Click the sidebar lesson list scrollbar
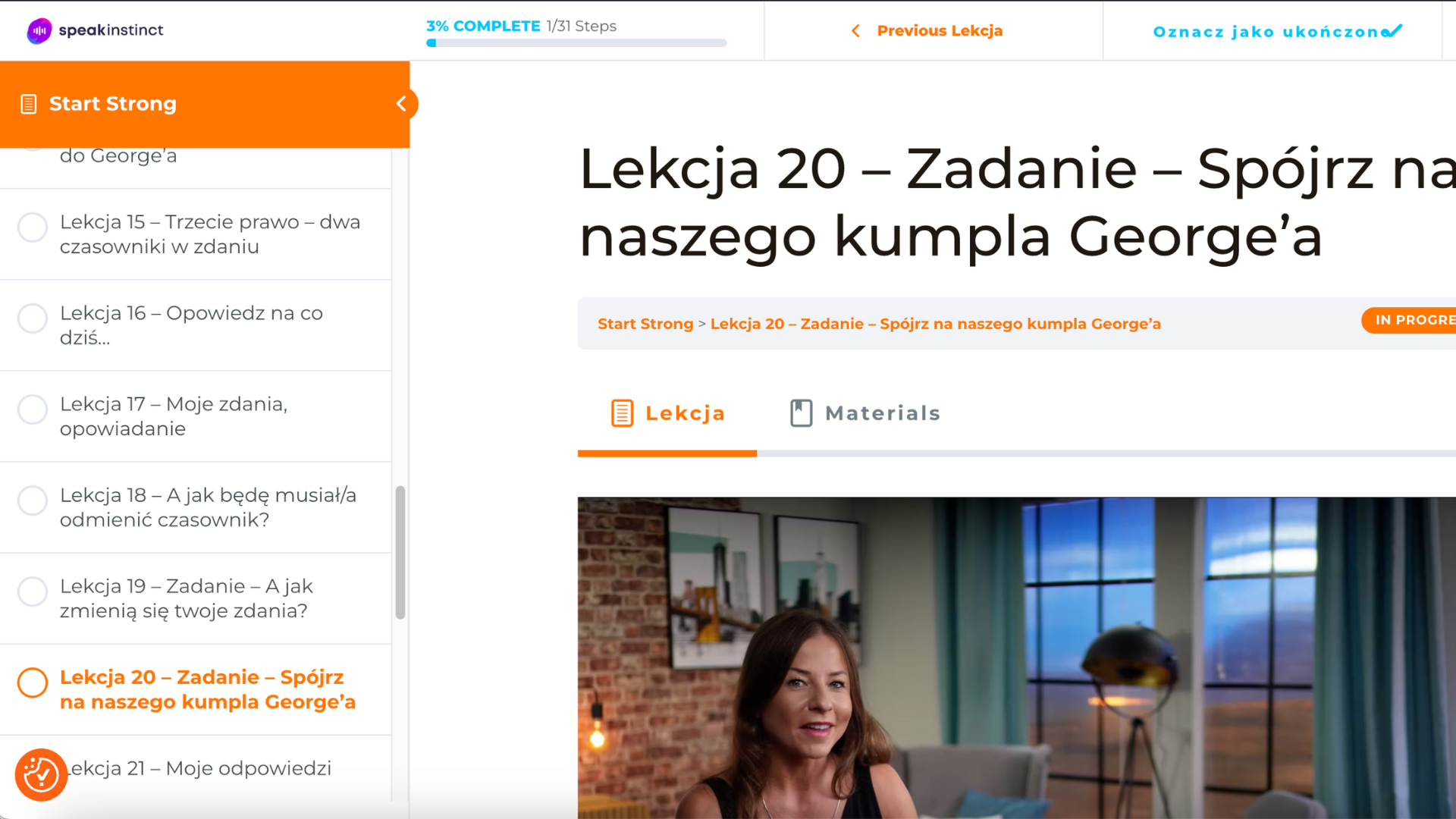Viewport: 1456px width, 819px height. coord(400,552)
